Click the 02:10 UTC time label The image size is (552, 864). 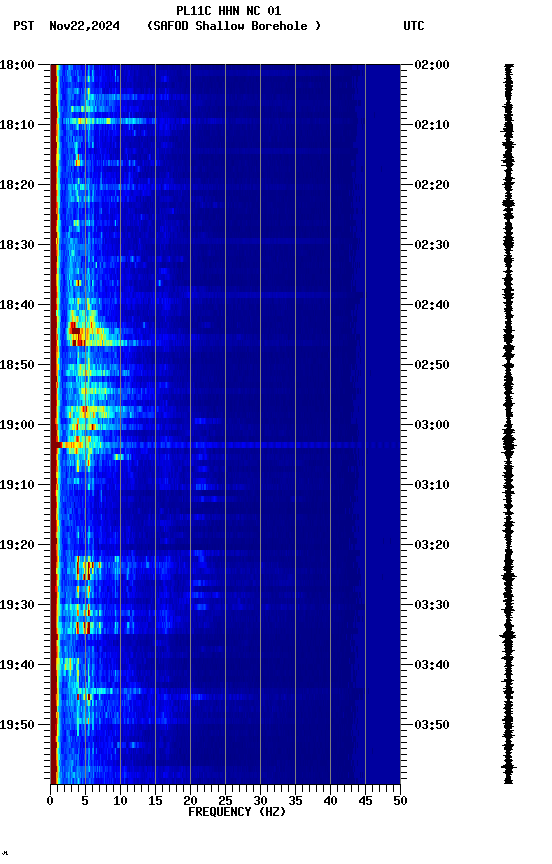(x=432, y=125)
